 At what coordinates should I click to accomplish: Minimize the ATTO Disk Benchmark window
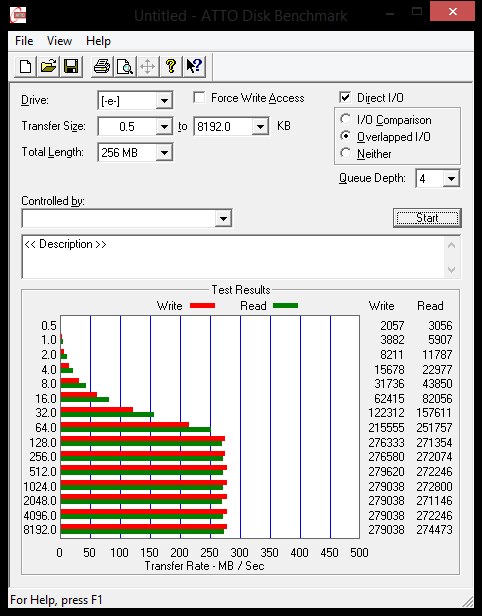(x=390, y=13)
